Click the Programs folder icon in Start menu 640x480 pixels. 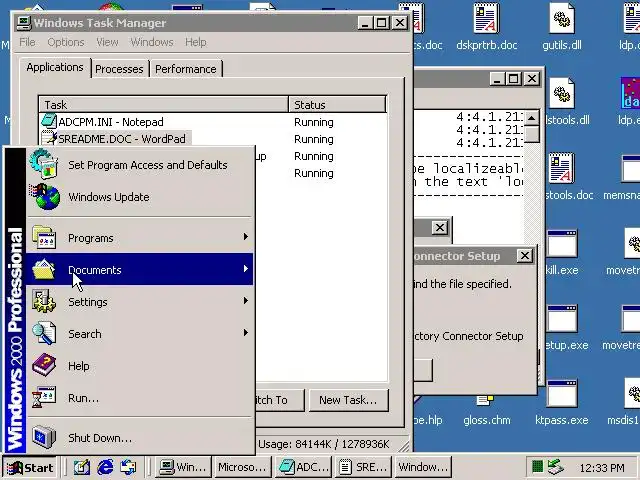44,238
